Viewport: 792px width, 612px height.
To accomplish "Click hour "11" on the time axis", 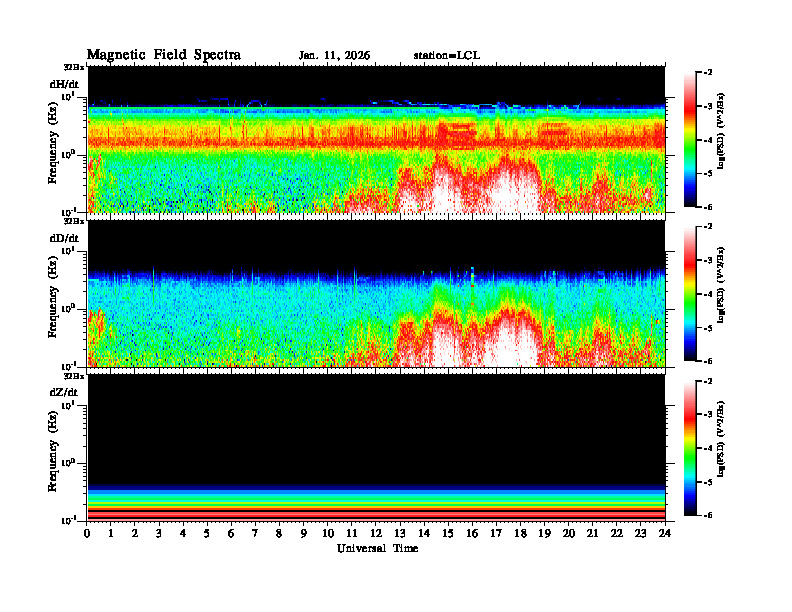I will pyautogui.click(x=352, y=533).
